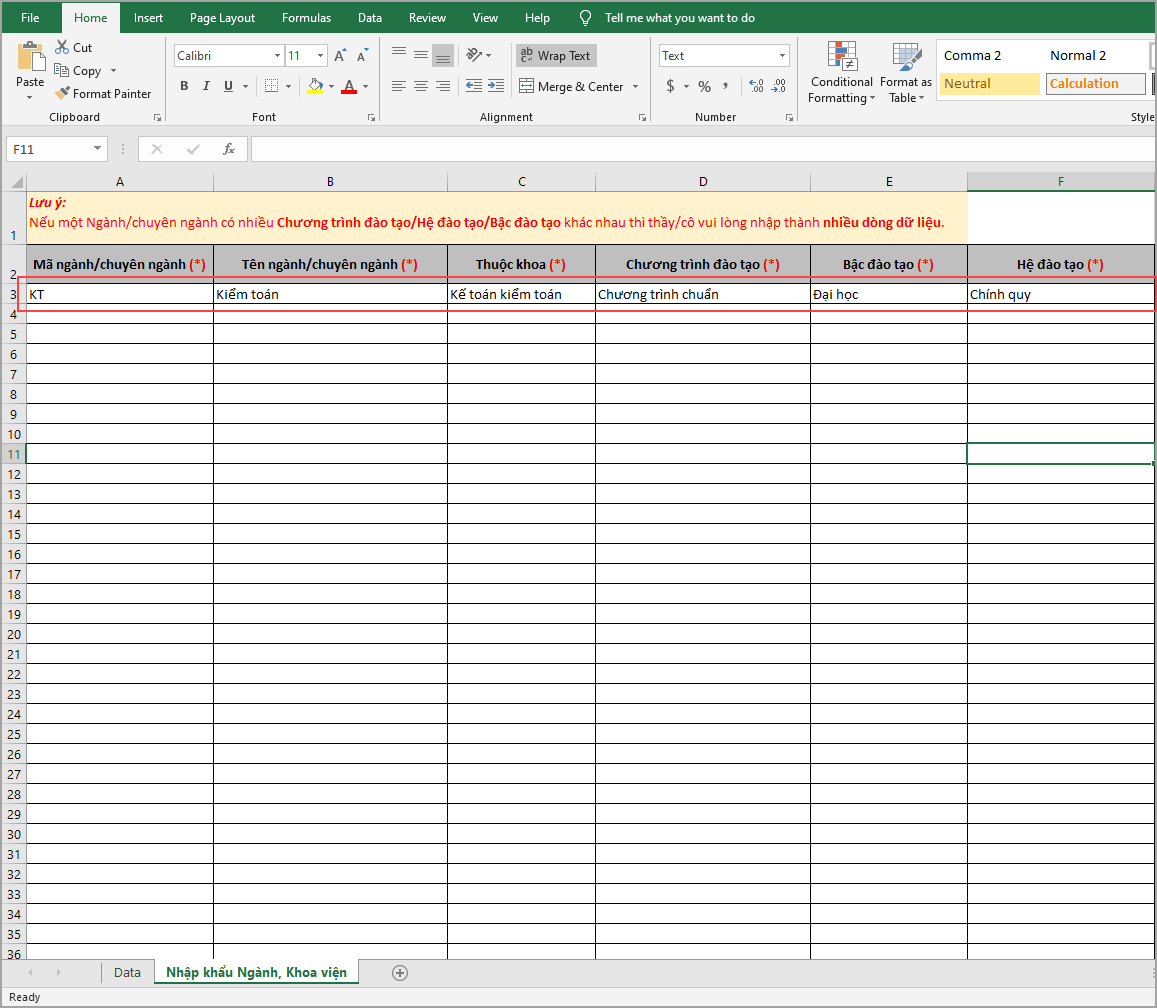The width and height of the screenshot is (1157, 1008).
Task: Click the Center alignment icon
Action: [x=421, y=86]
